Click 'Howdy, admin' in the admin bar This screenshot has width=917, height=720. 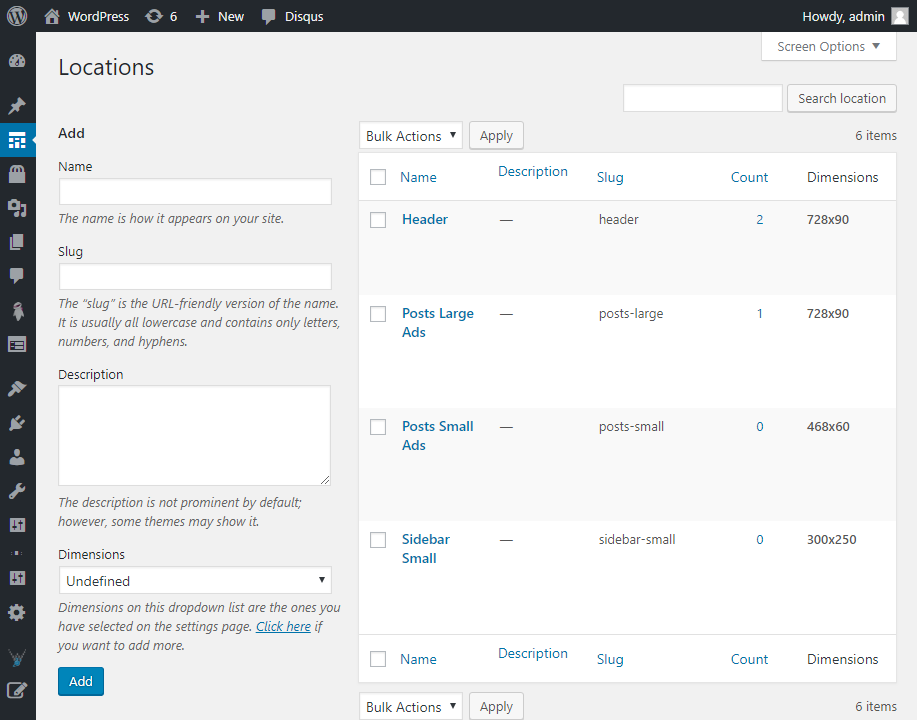click(843, 16)
